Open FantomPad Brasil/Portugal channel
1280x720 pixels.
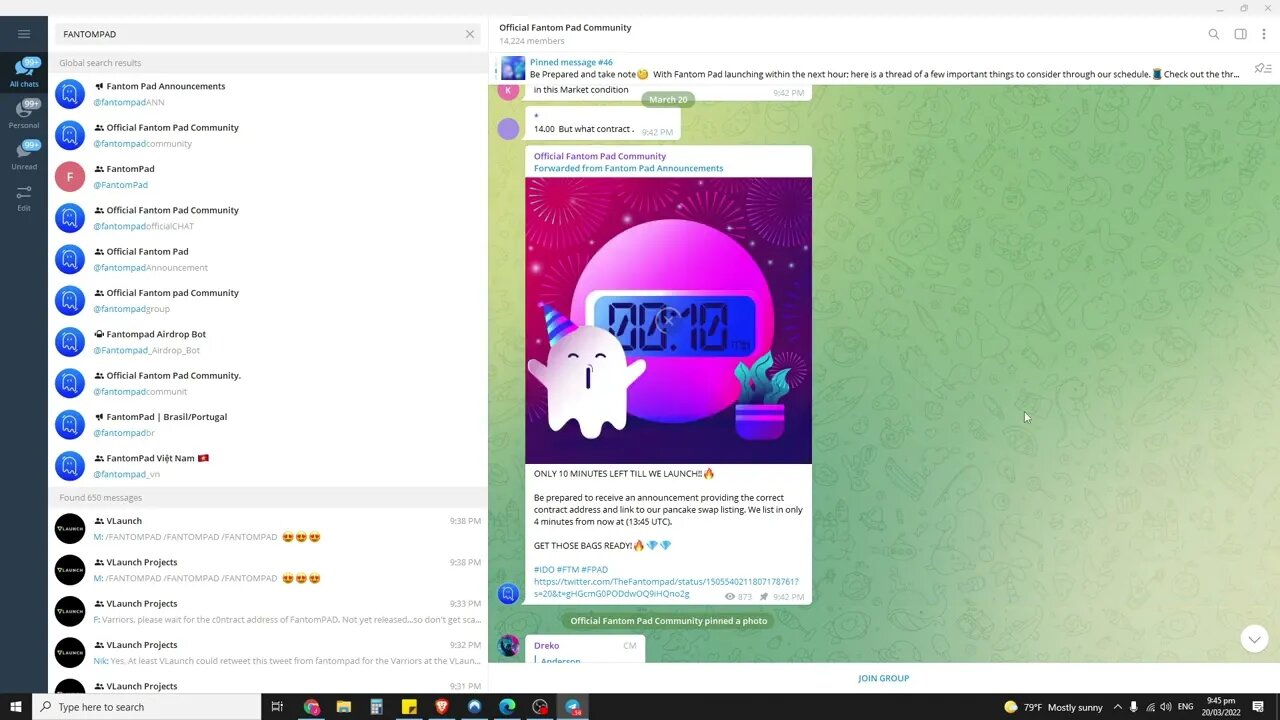click(x=268, y=424)
